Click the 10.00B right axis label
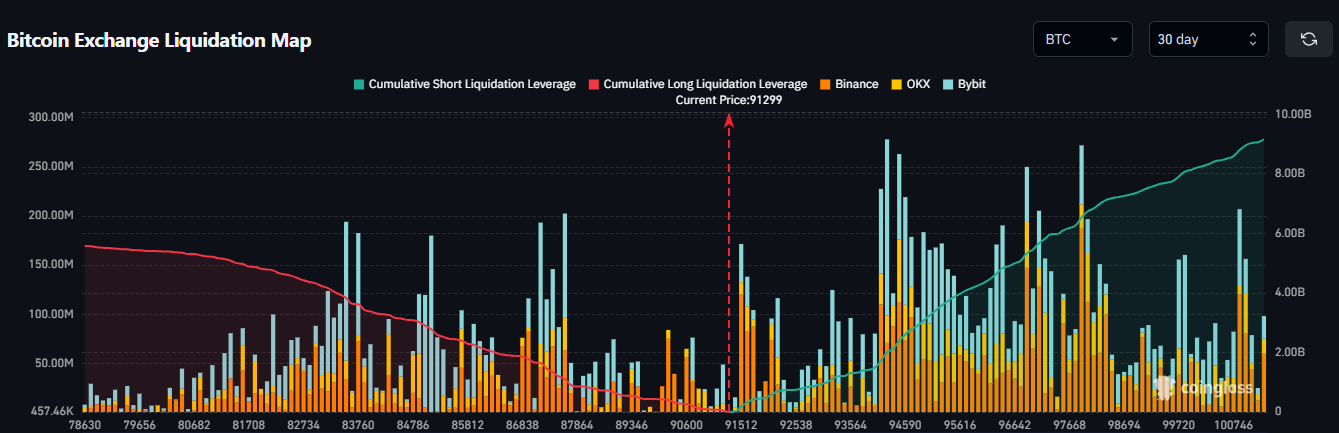Image resolution: width=1339 pixels, height=433 pixels. pyautogui.click(x=1291, y=115)
